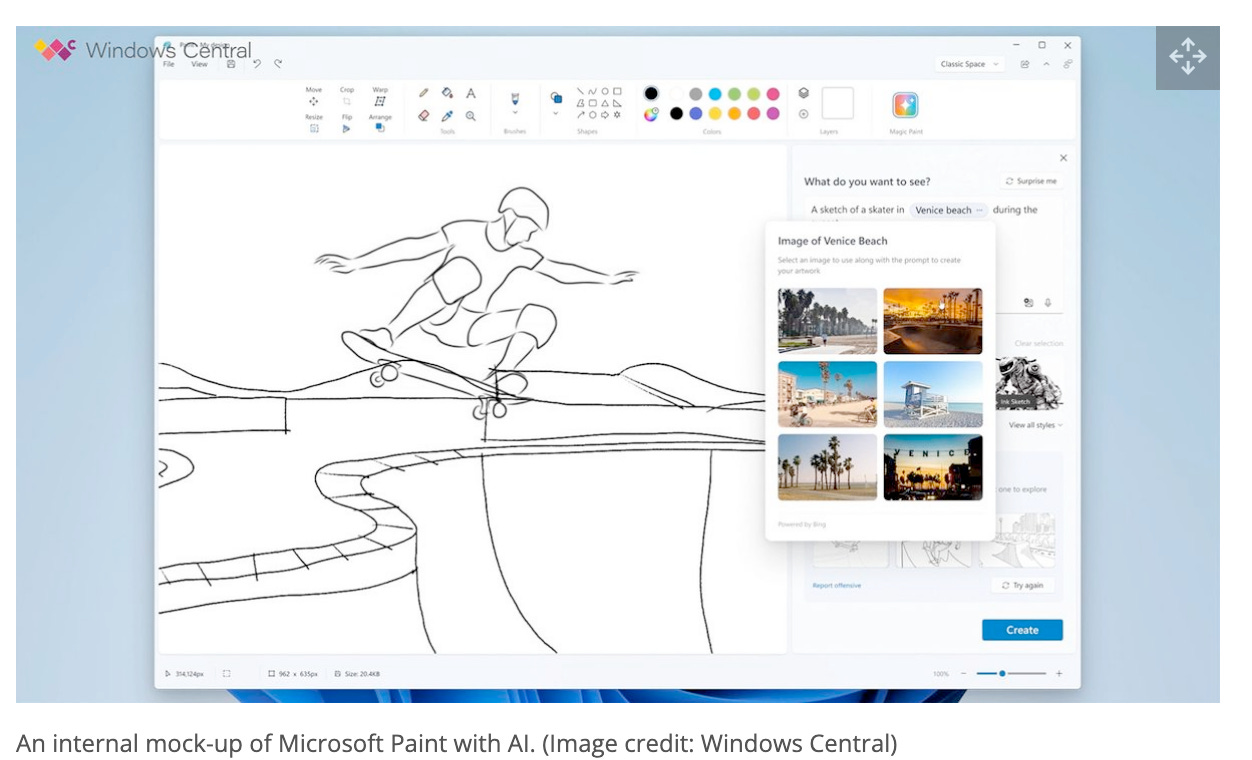Click Clear selection in styles area
Screen dimensions: 1252x760
1038,343
